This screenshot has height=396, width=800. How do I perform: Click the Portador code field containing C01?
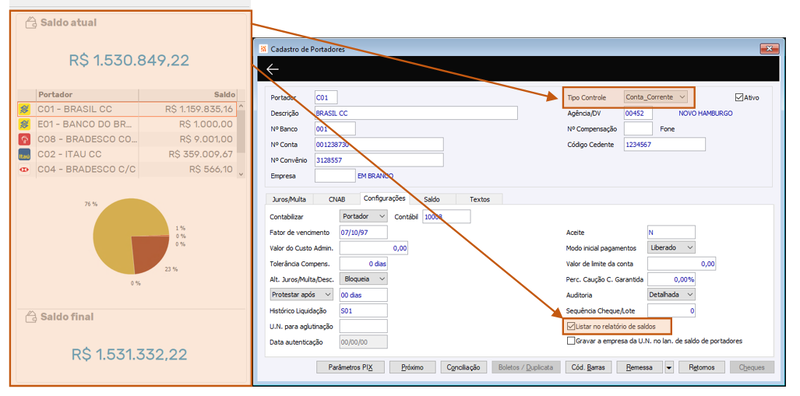click(326, 97)
